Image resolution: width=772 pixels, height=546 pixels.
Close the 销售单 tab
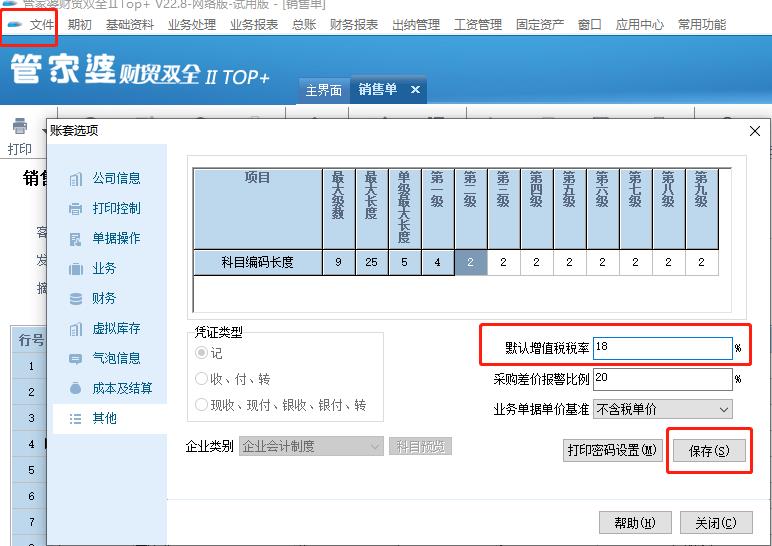[x=415, y=90]
